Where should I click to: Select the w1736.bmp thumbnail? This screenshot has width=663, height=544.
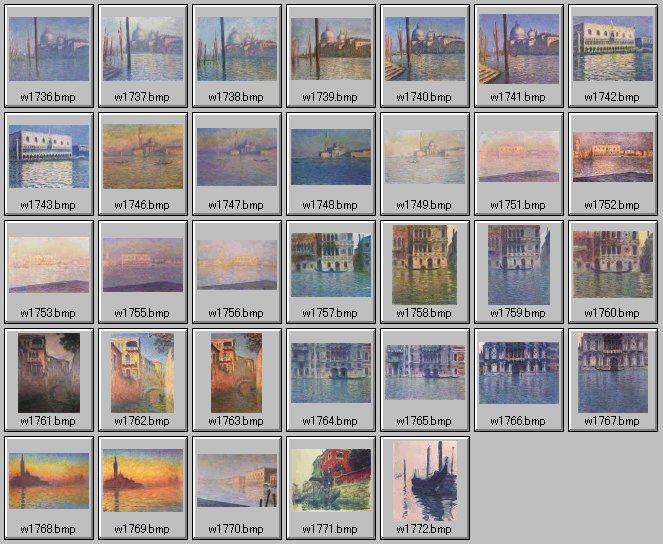point(49,48)
